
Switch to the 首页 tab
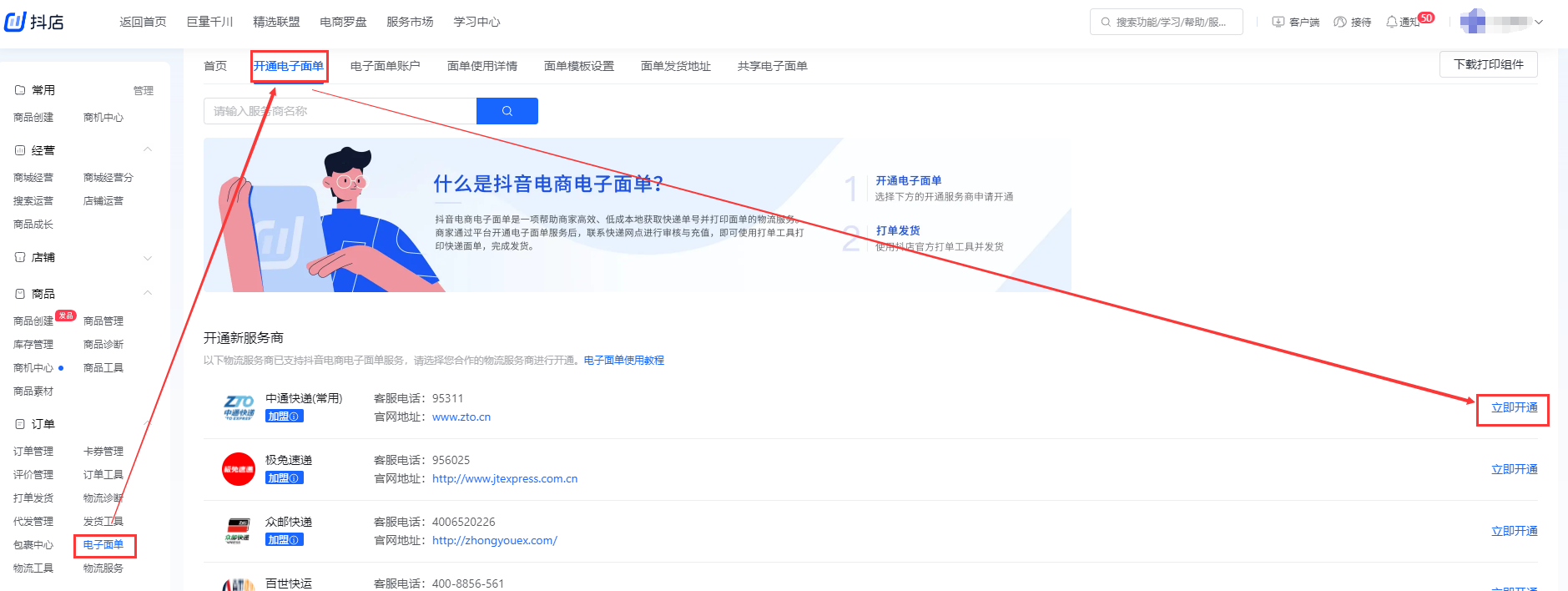pyautogui.click(x=215, y=66)
